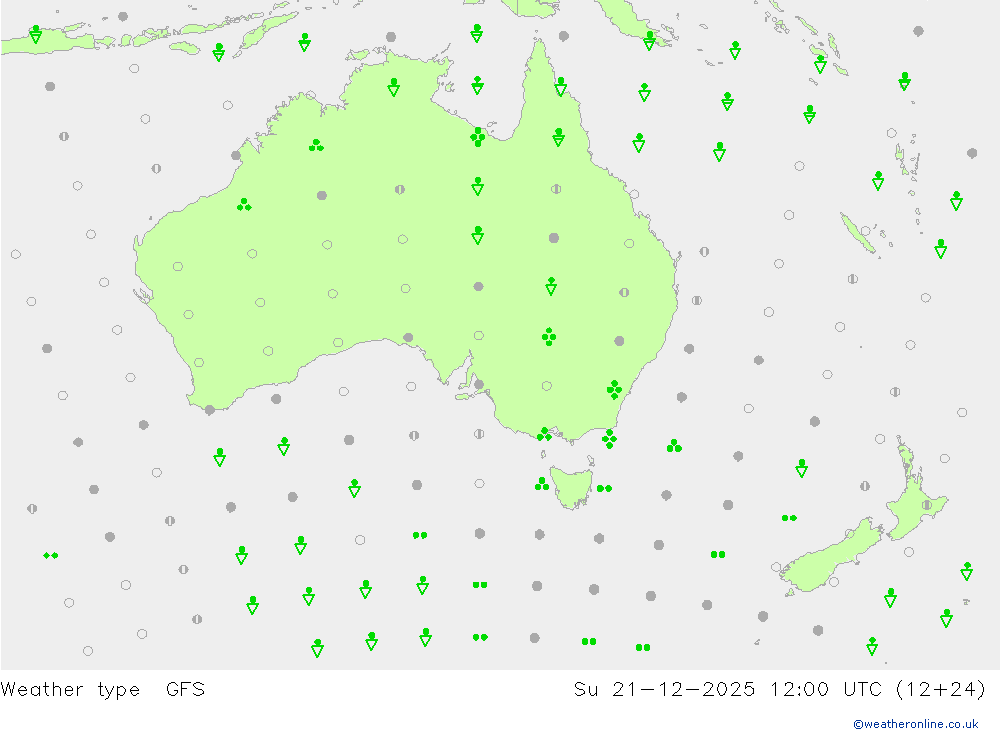Click the three-dot rain symbol in the Kimberley region

coord(316,146)
